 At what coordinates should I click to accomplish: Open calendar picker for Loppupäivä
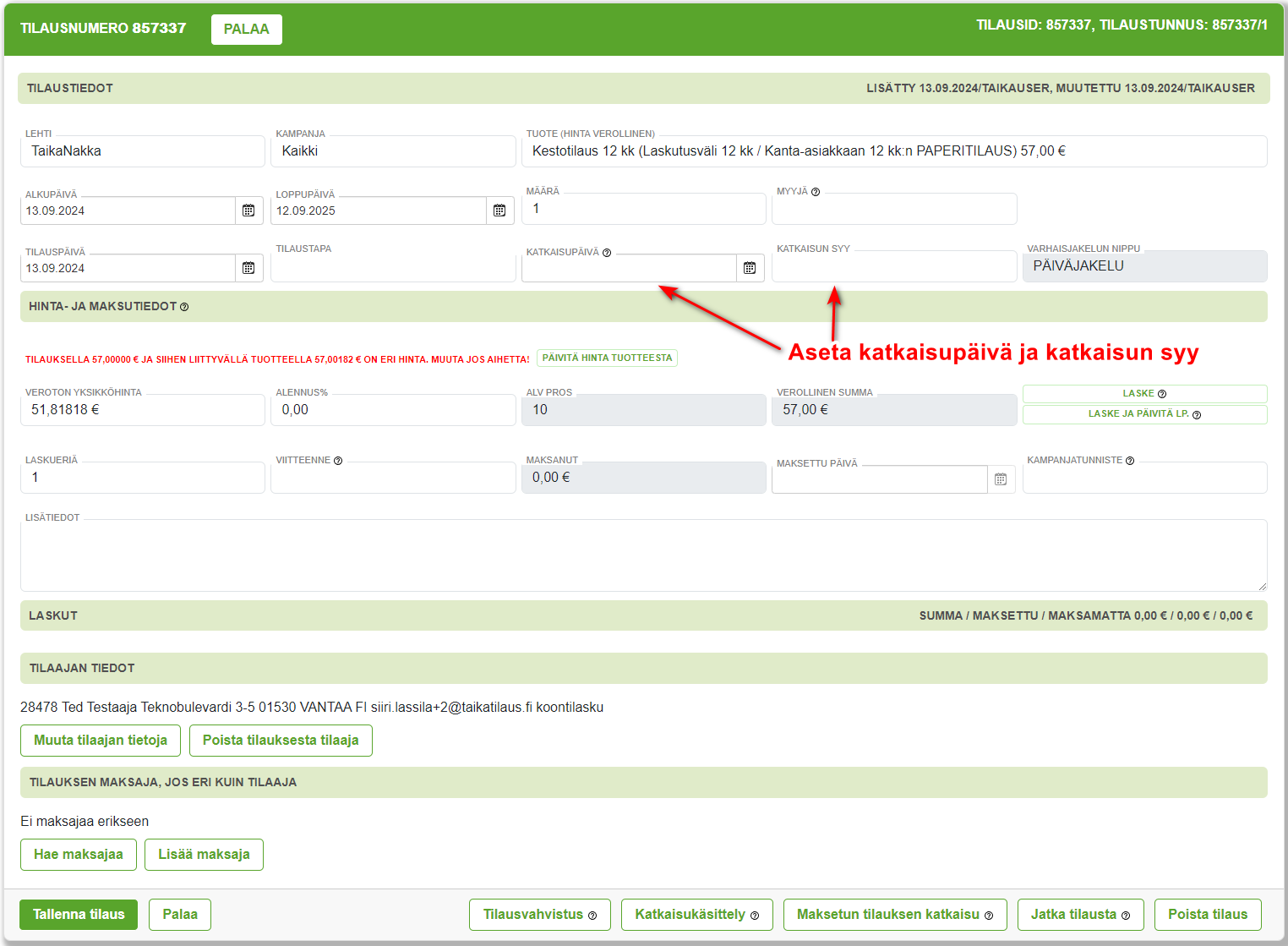[x=499, y=211]
